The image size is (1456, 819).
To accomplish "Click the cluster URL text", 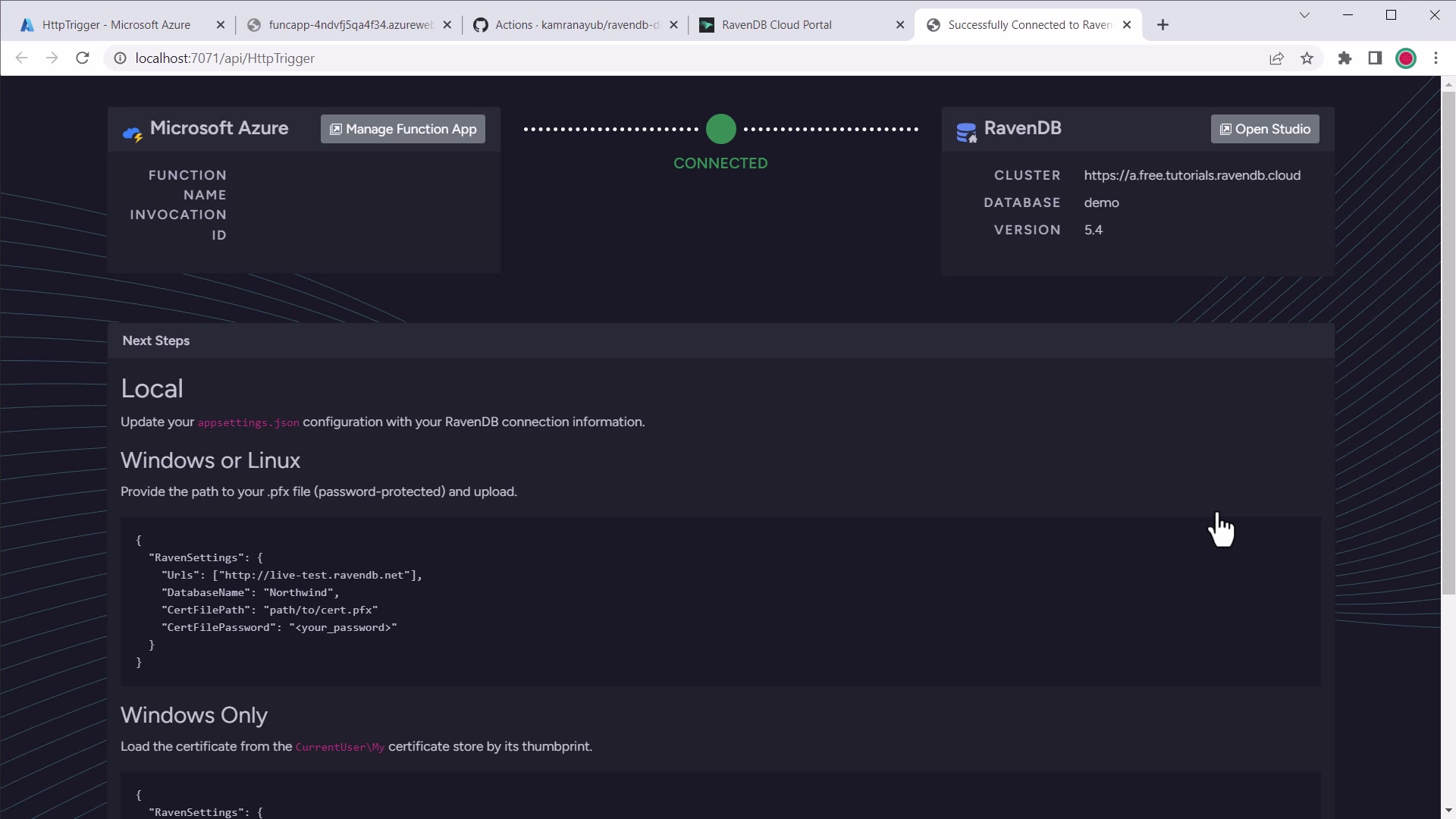I will 1192,175.
